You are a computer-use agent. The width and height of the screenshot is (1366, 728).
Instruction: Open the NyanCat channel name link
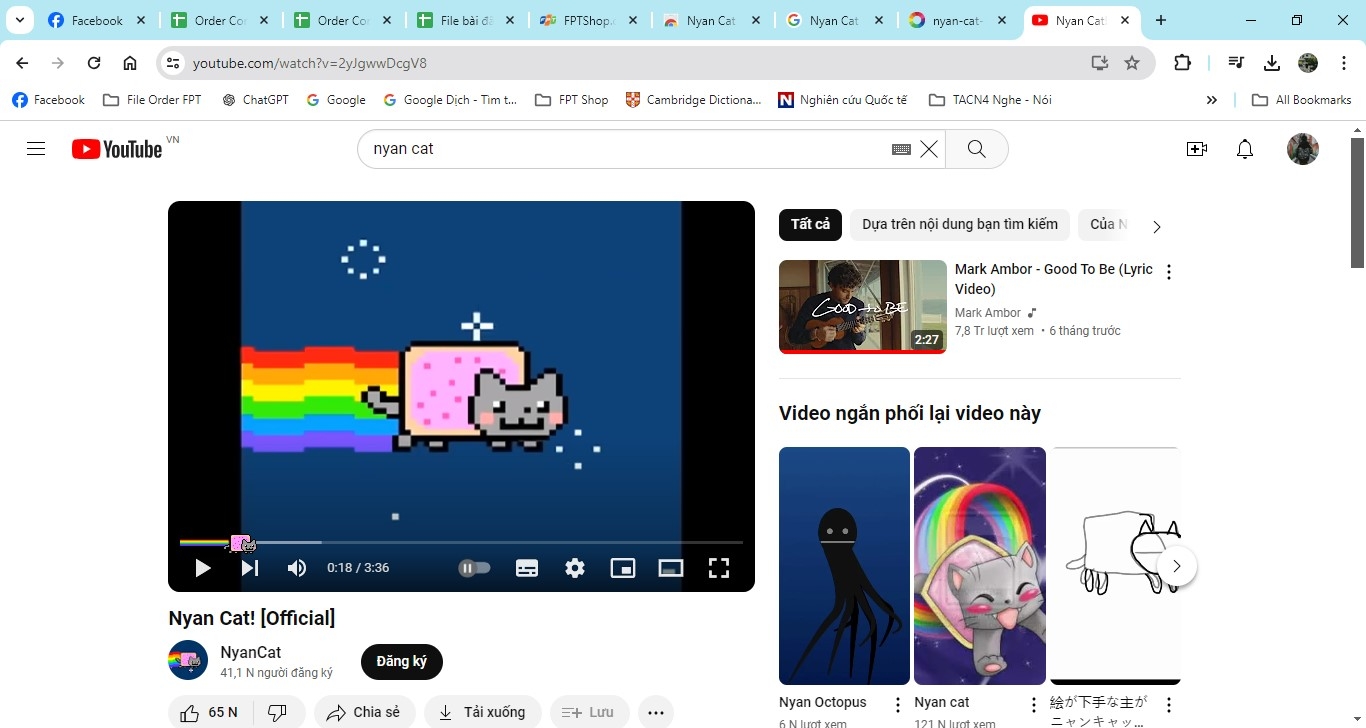point(251,652)
